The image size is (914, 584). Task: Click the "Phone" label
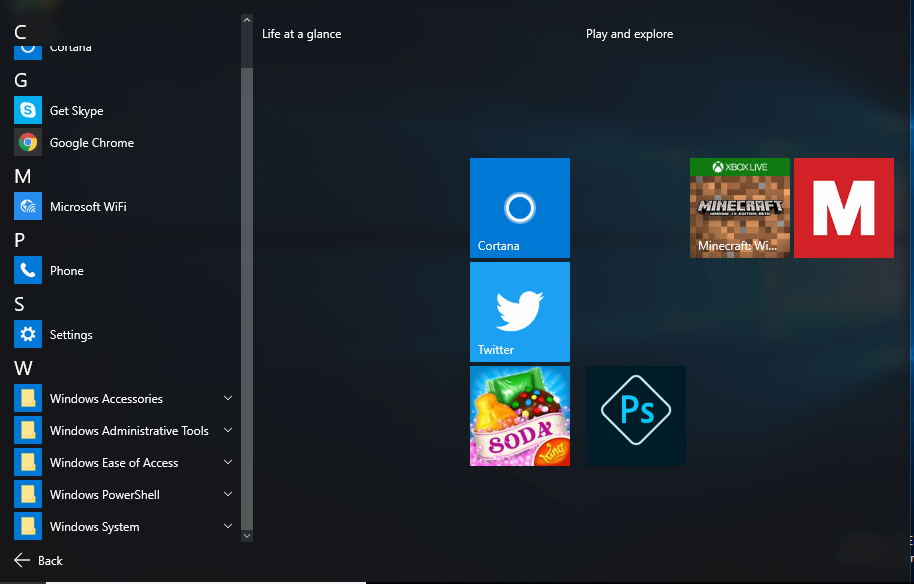pyautogui.click(x=67, y=270)
